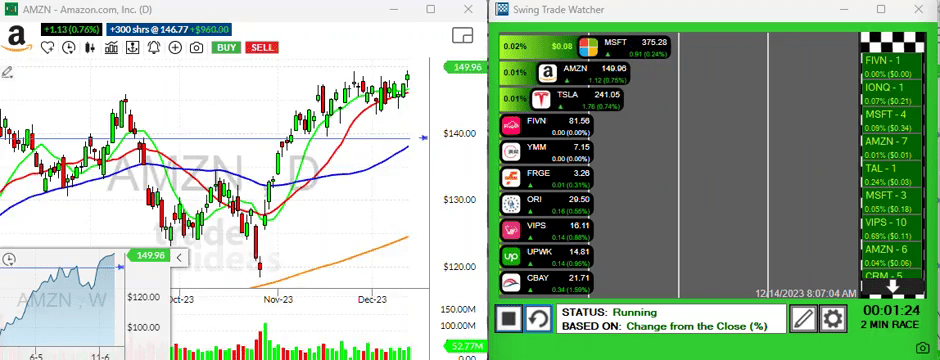Click the green BUY button

coord(226,48)
